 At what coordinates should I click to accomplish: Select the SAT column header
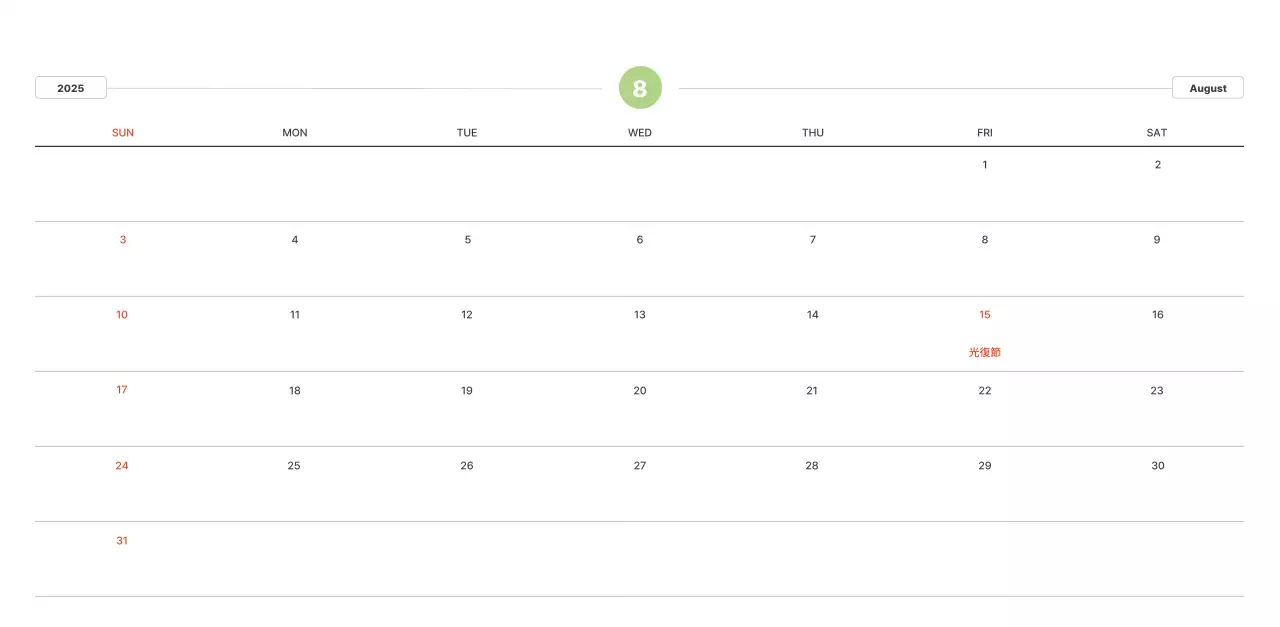[x=1157, y=133]
